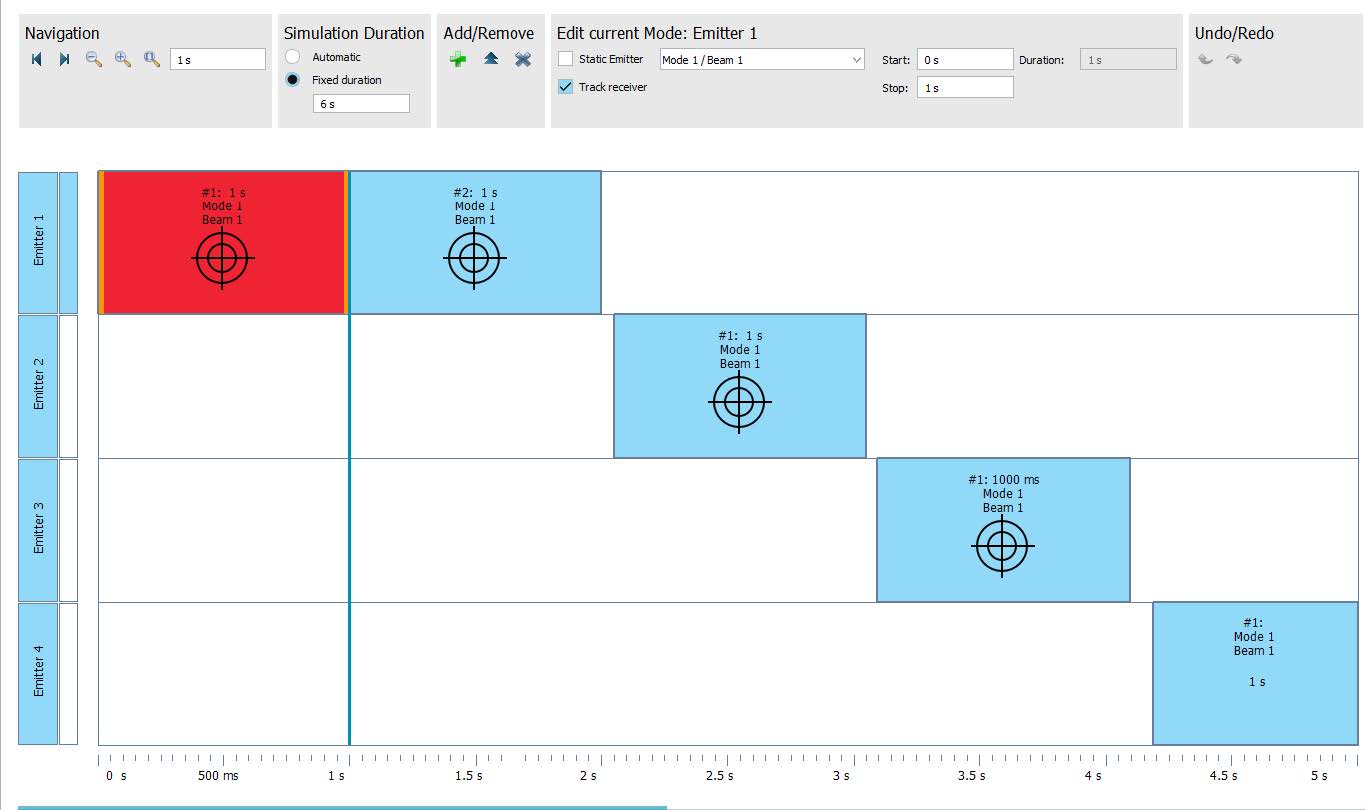Select the Fixed duration radio button

293,80
